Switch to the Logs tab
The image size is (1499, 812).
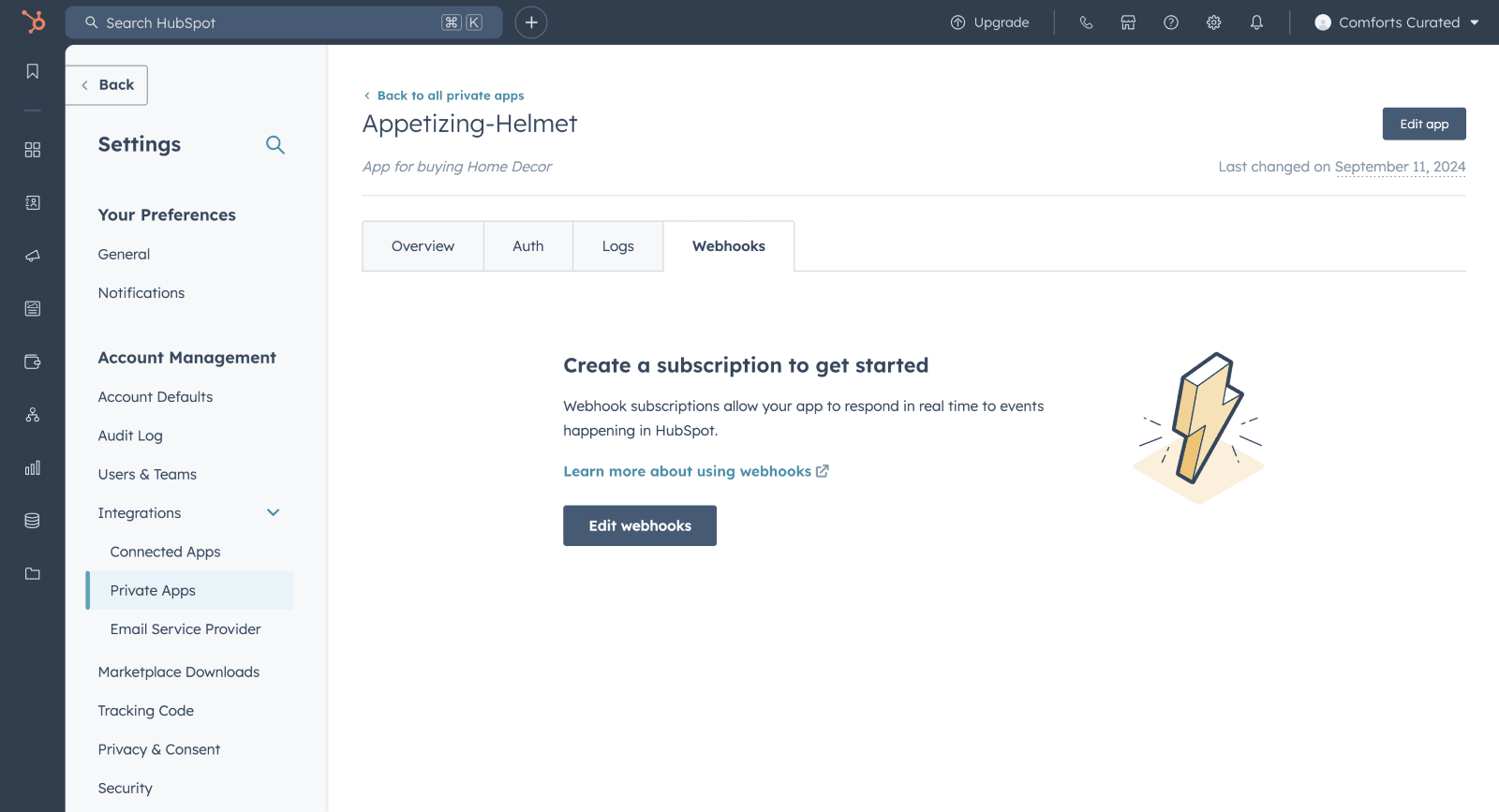[x=618, y=246]
